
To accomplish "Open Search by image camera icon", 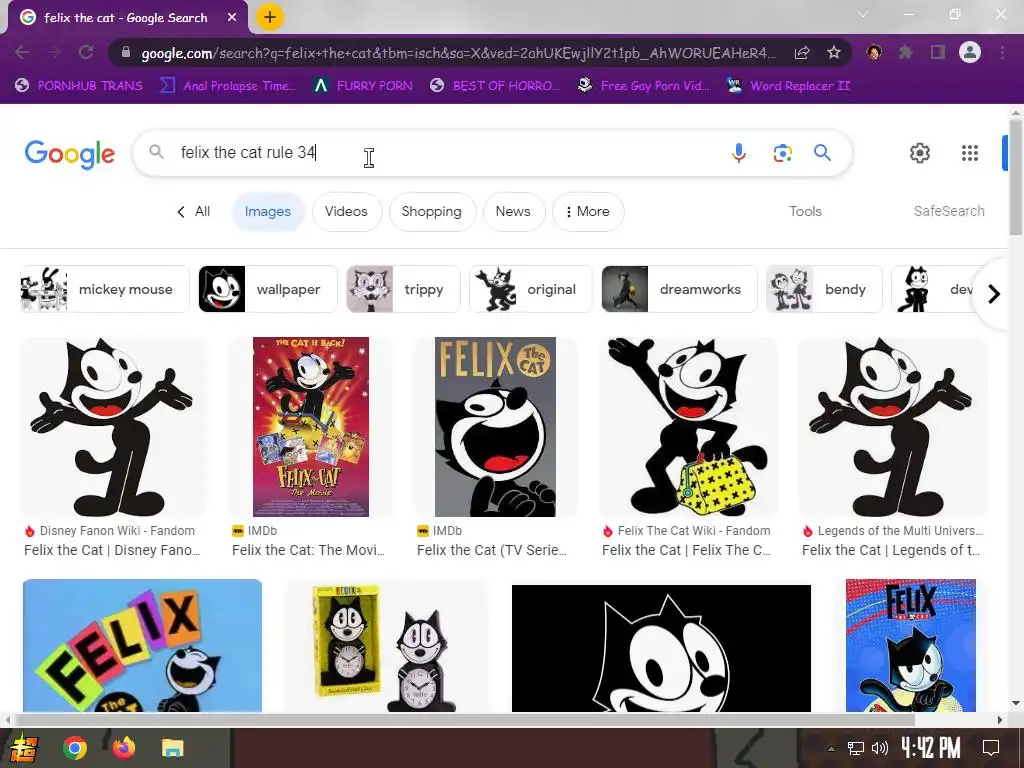I will [x=782, y=153].
